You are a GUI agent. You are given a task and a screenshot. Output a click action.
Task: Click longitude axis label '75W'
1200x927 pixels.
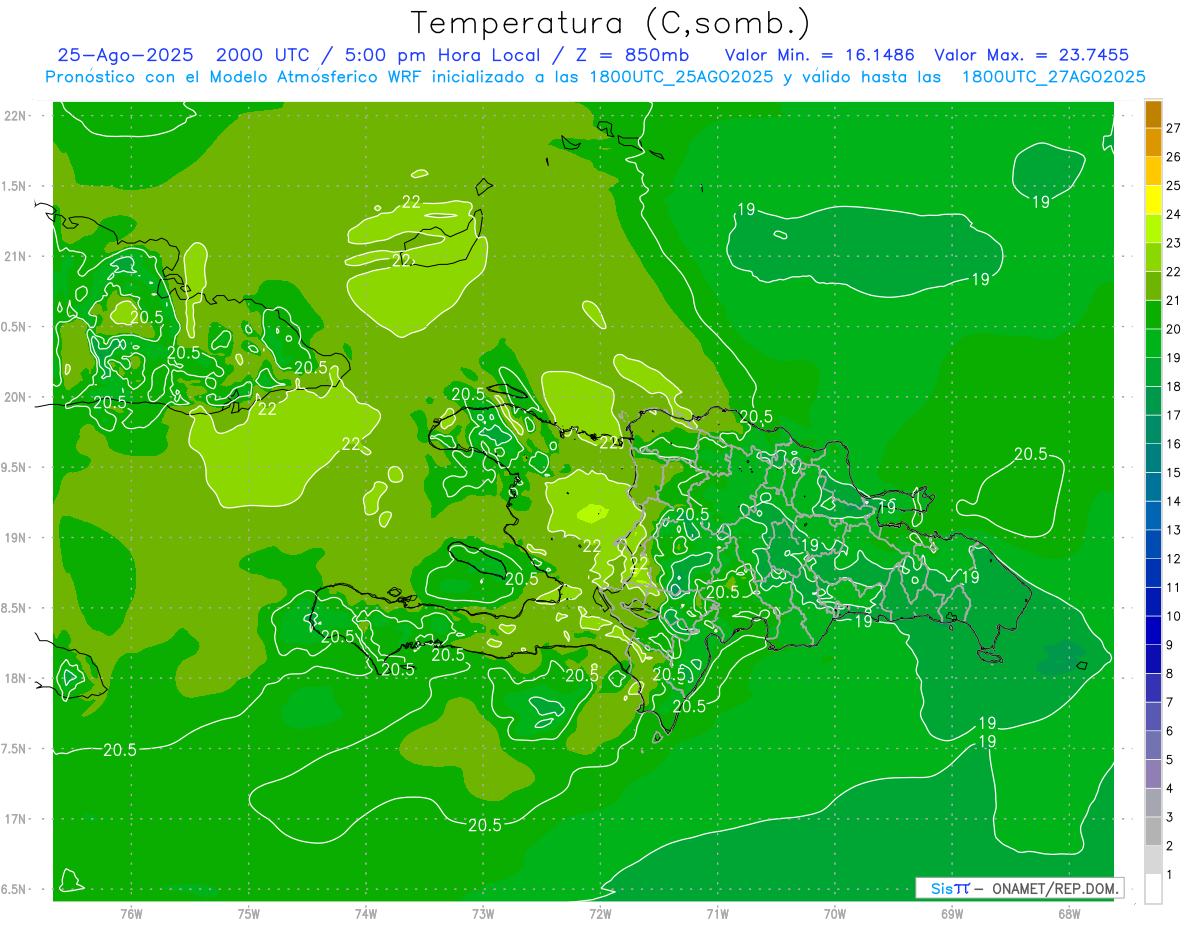(x=248, y=913)
